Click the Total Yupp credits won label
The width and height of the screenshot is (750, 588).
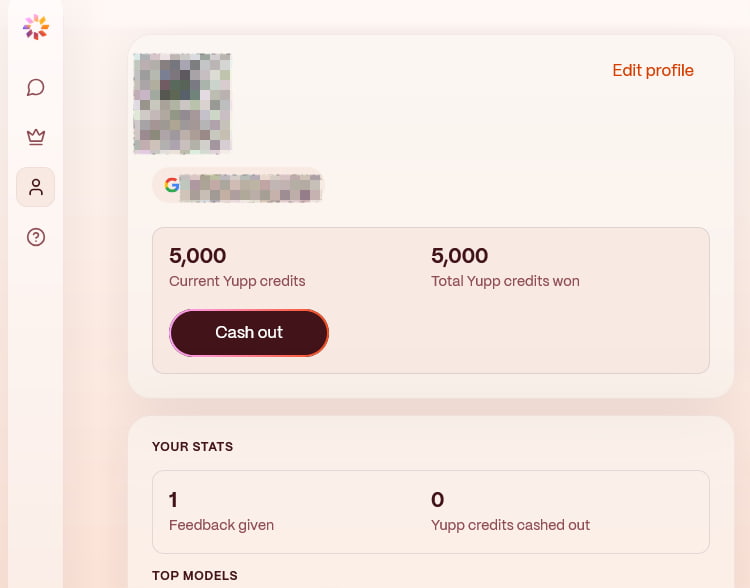(505, 281)
